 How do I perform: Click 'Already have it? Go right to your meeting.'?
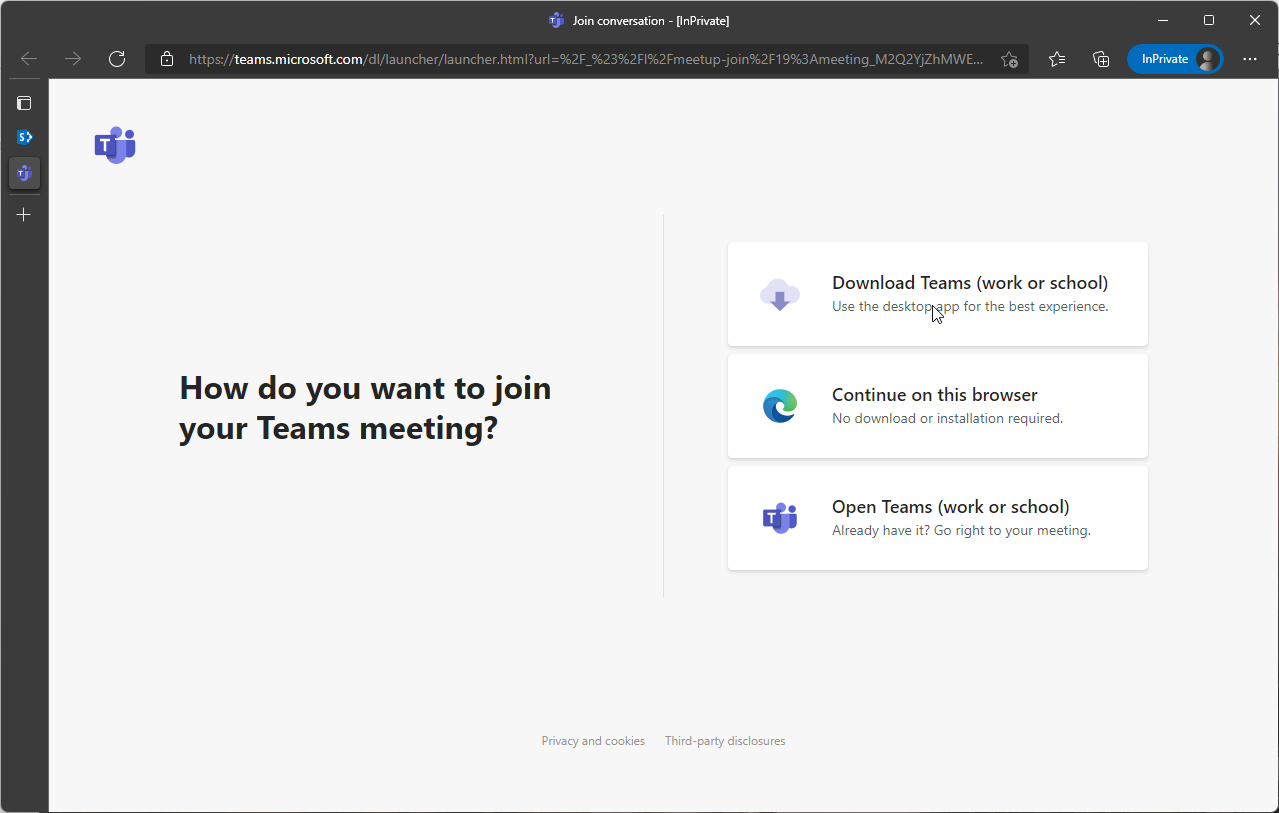[x=961, y=531]
